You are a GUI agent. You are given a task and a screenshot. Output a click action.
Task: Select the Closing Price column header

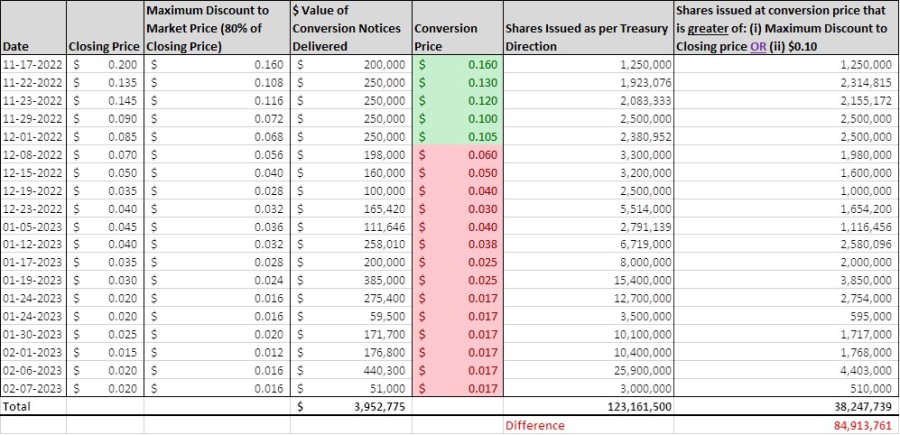106,46
